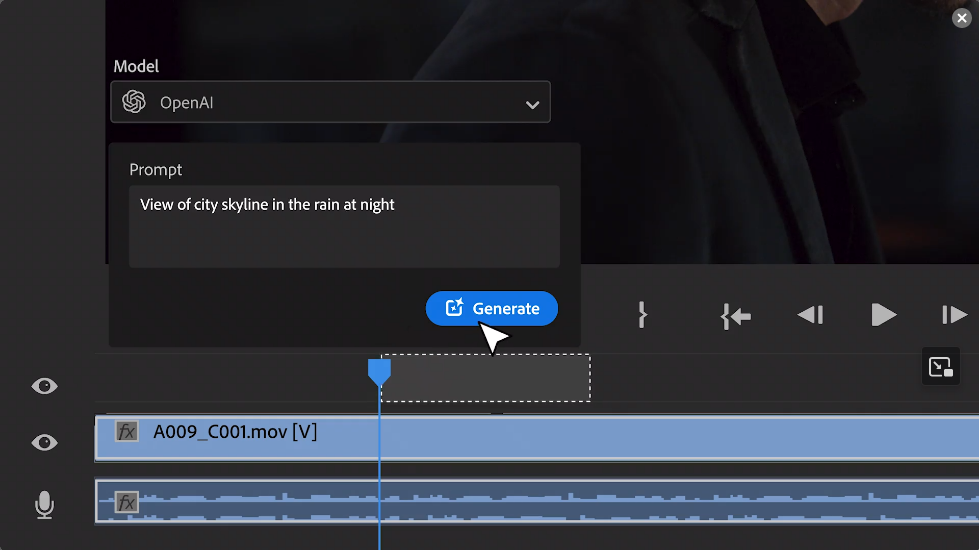This screenshot has height=550, width=979.
Task: Select the A009_C001.mov [V] video clip
Action: (537, 438)
